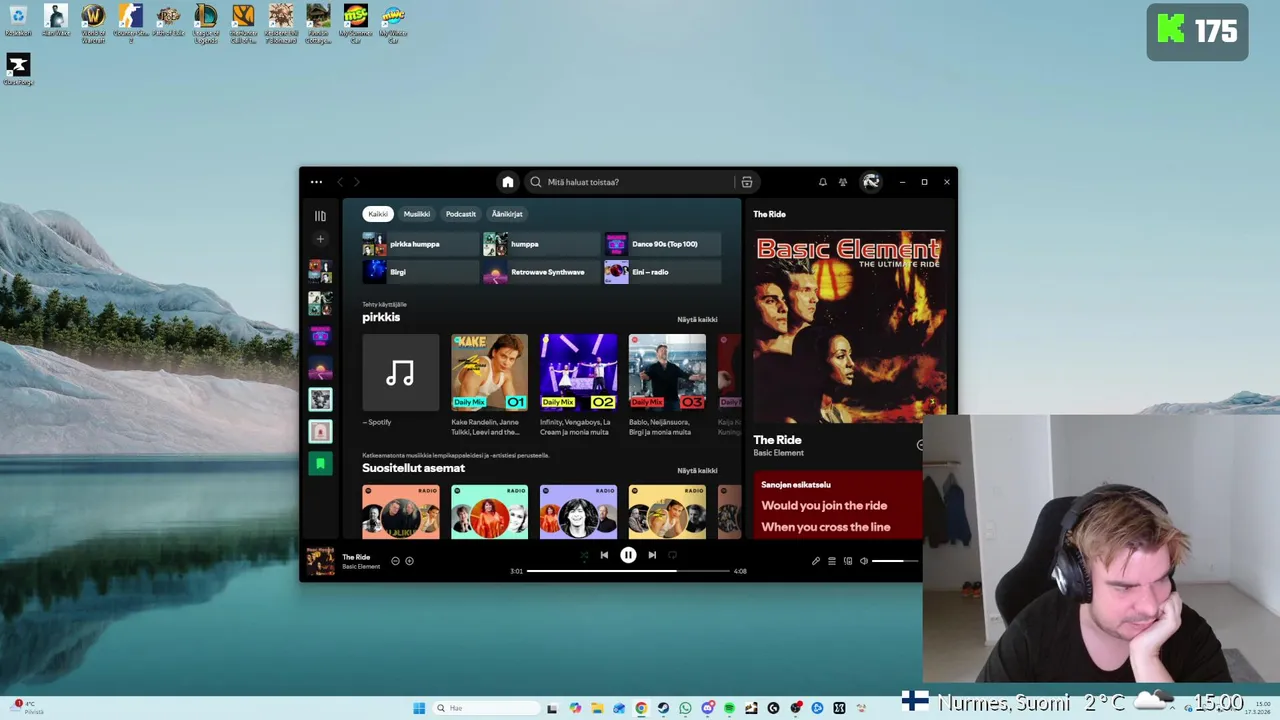Select the My Summer Car desktop shortcut

click(355, 22)
